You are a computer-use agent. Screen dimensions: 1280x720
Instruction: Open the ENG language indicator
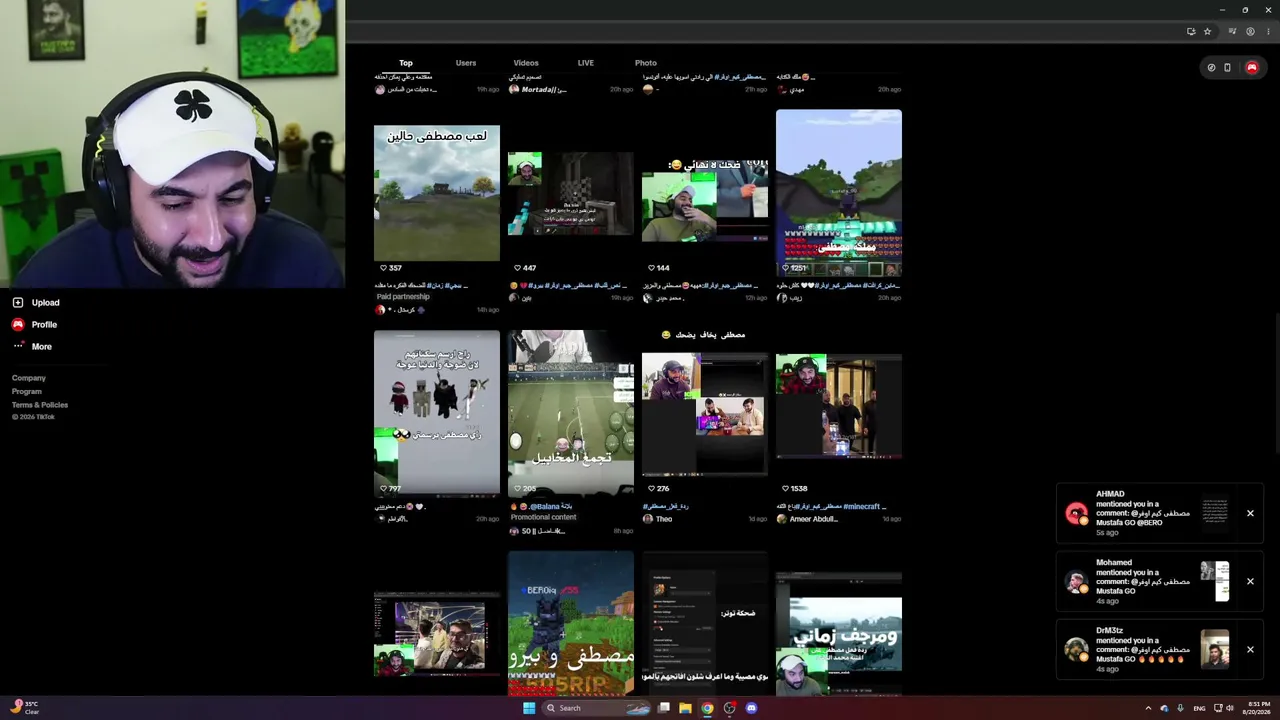pos(1199,708)
